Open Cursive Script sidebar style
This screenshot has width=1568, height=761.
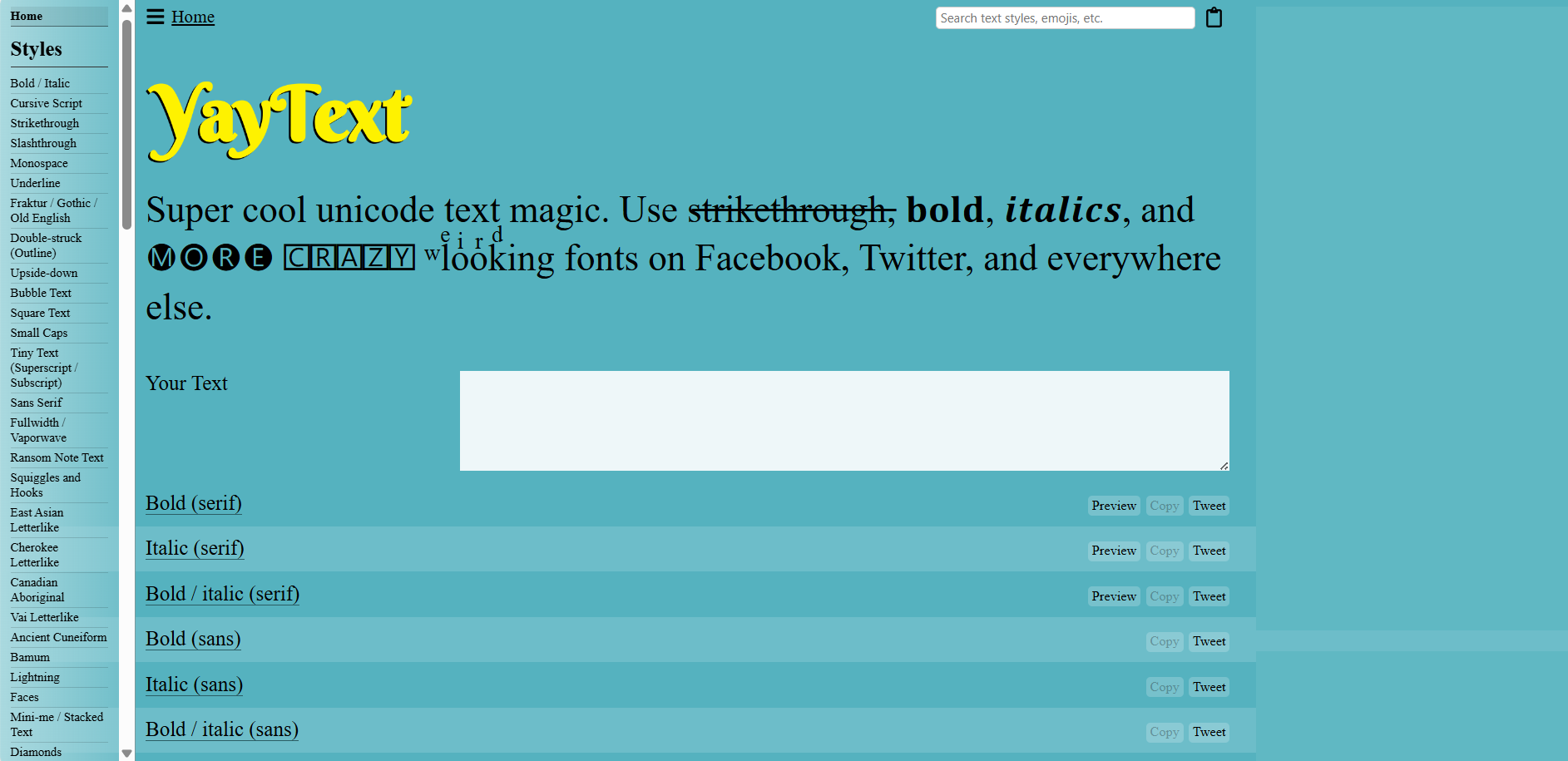coord(47,103)
